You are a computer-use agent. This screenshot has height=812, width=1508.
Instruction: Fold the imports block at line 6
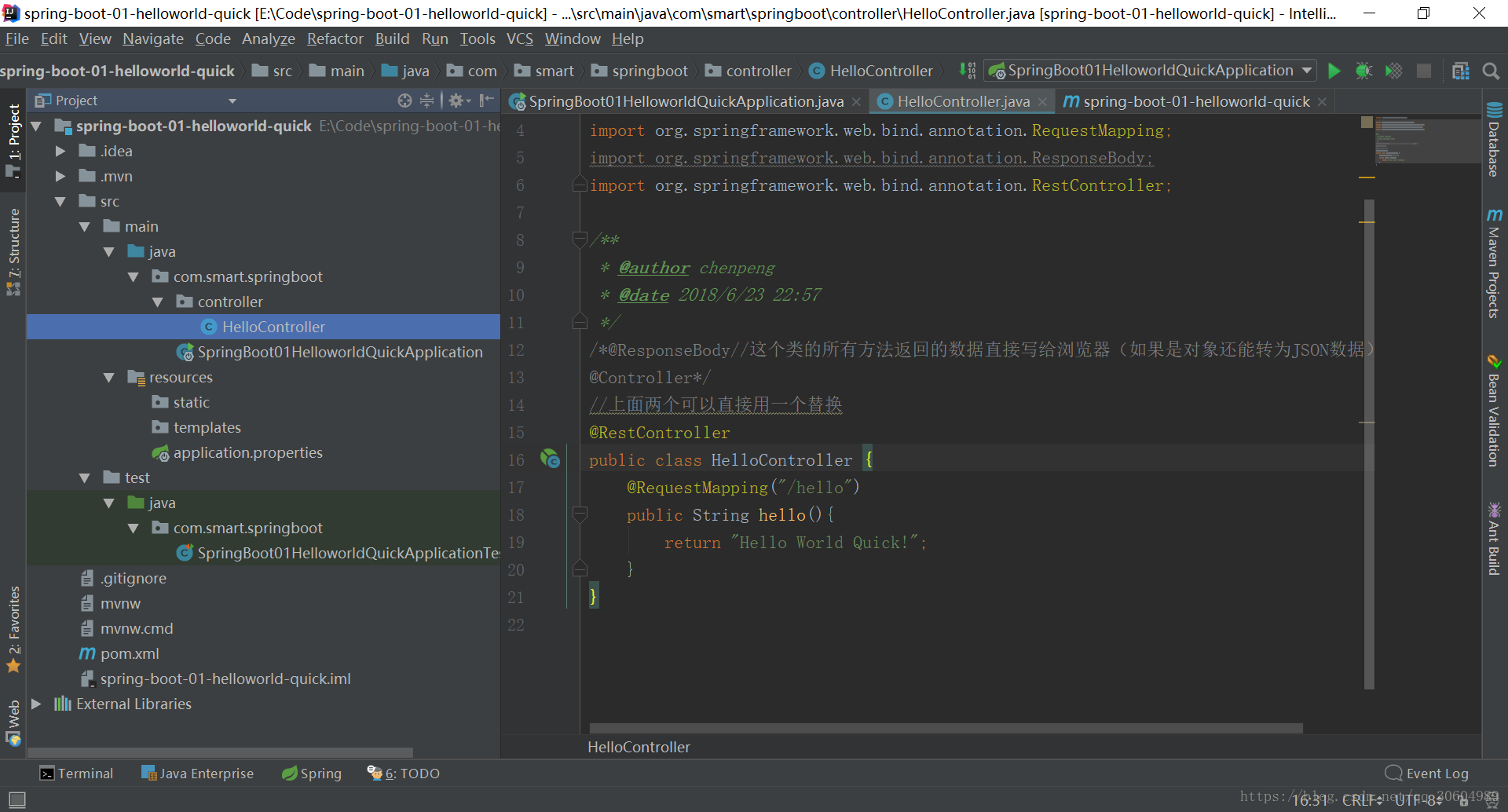coord(580,185)
